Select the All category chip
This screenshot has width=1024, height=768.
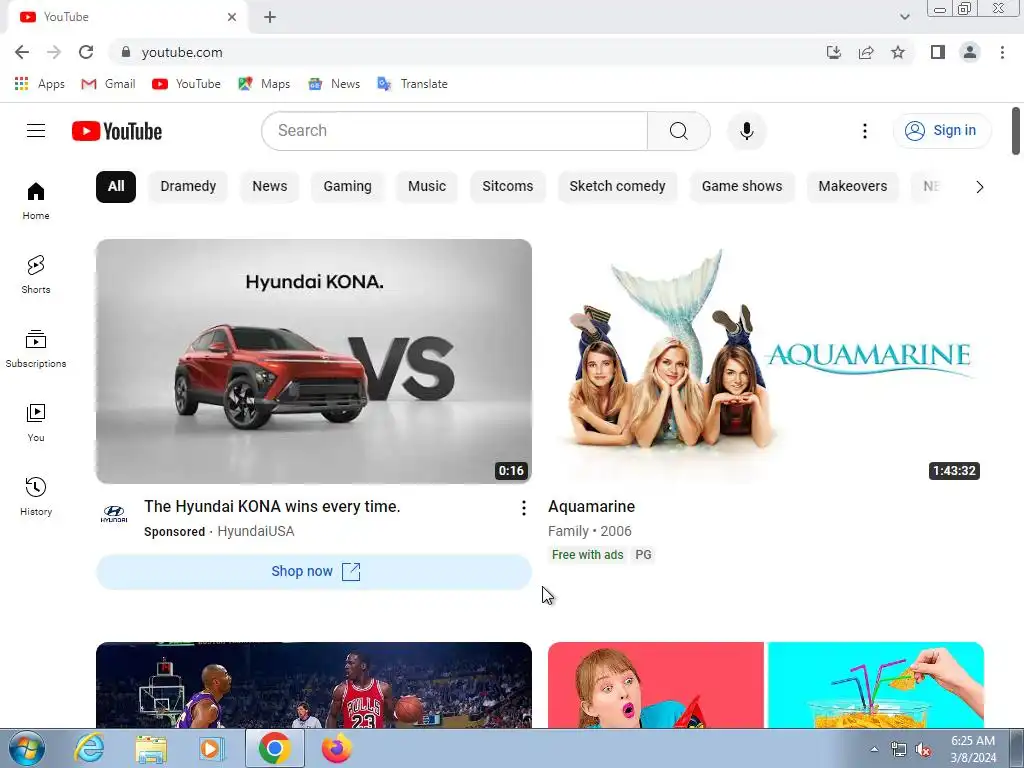[x=116, y=187]
